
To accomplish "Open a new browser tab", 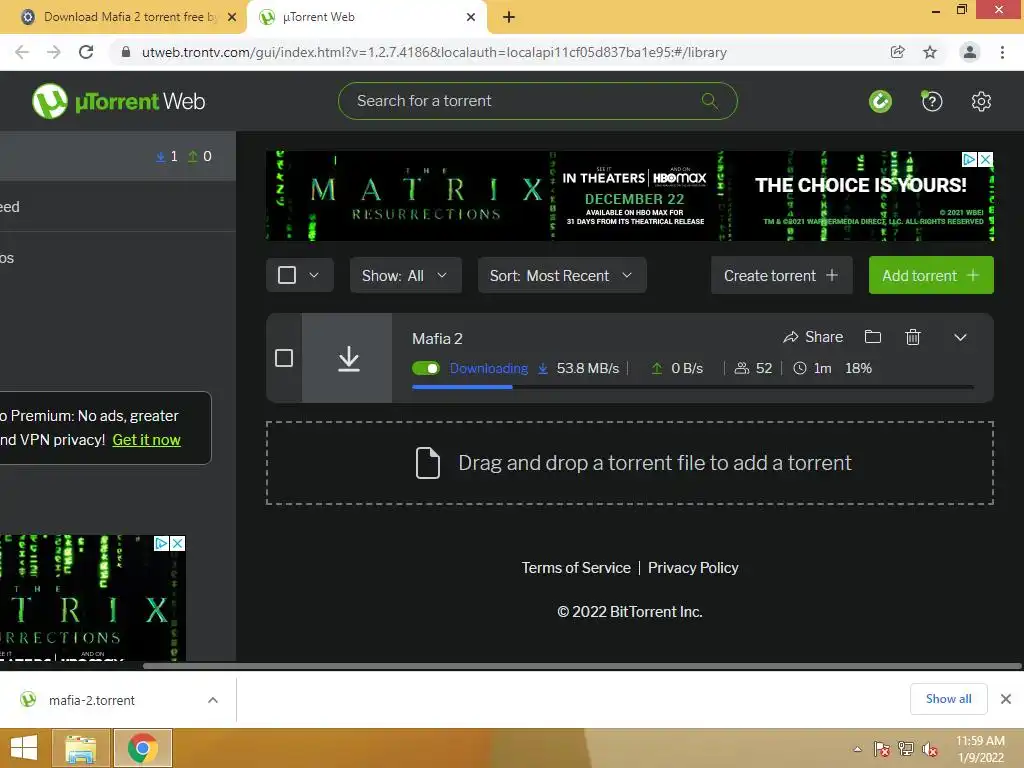I will [x=509, y=18].
